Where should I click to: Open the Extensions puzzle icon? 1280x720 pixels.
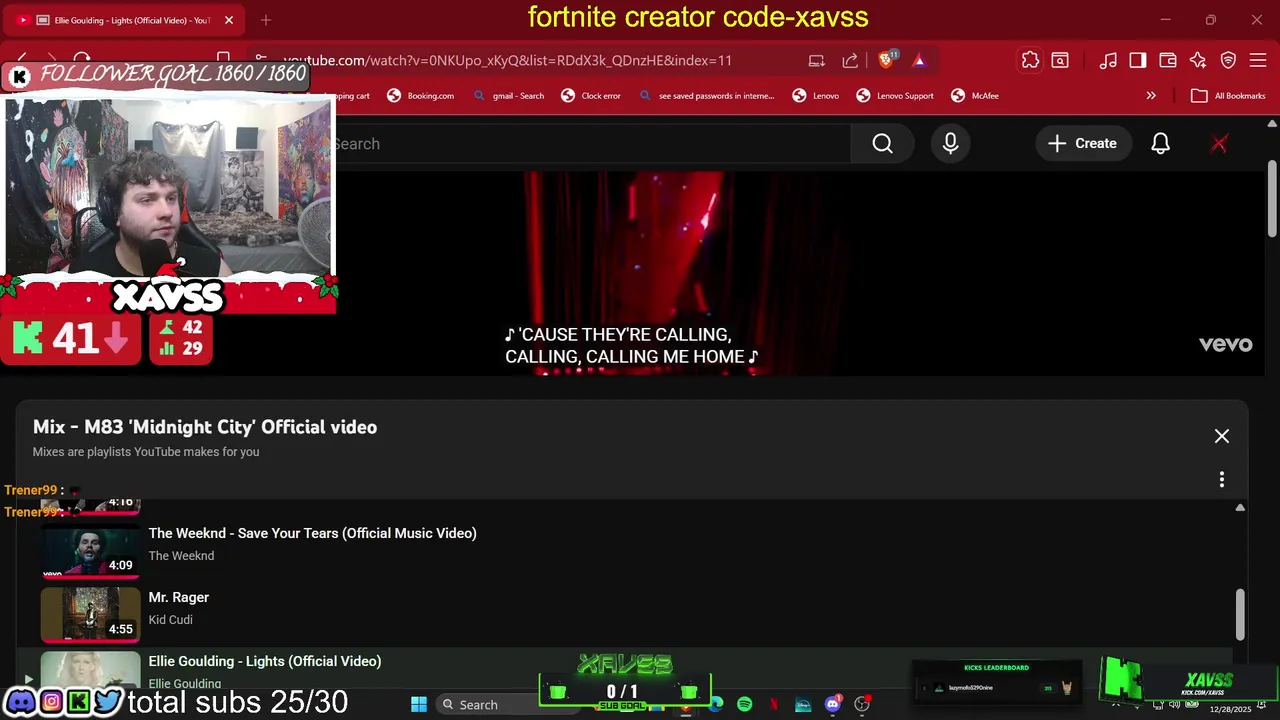click(x=1030, y=60)
